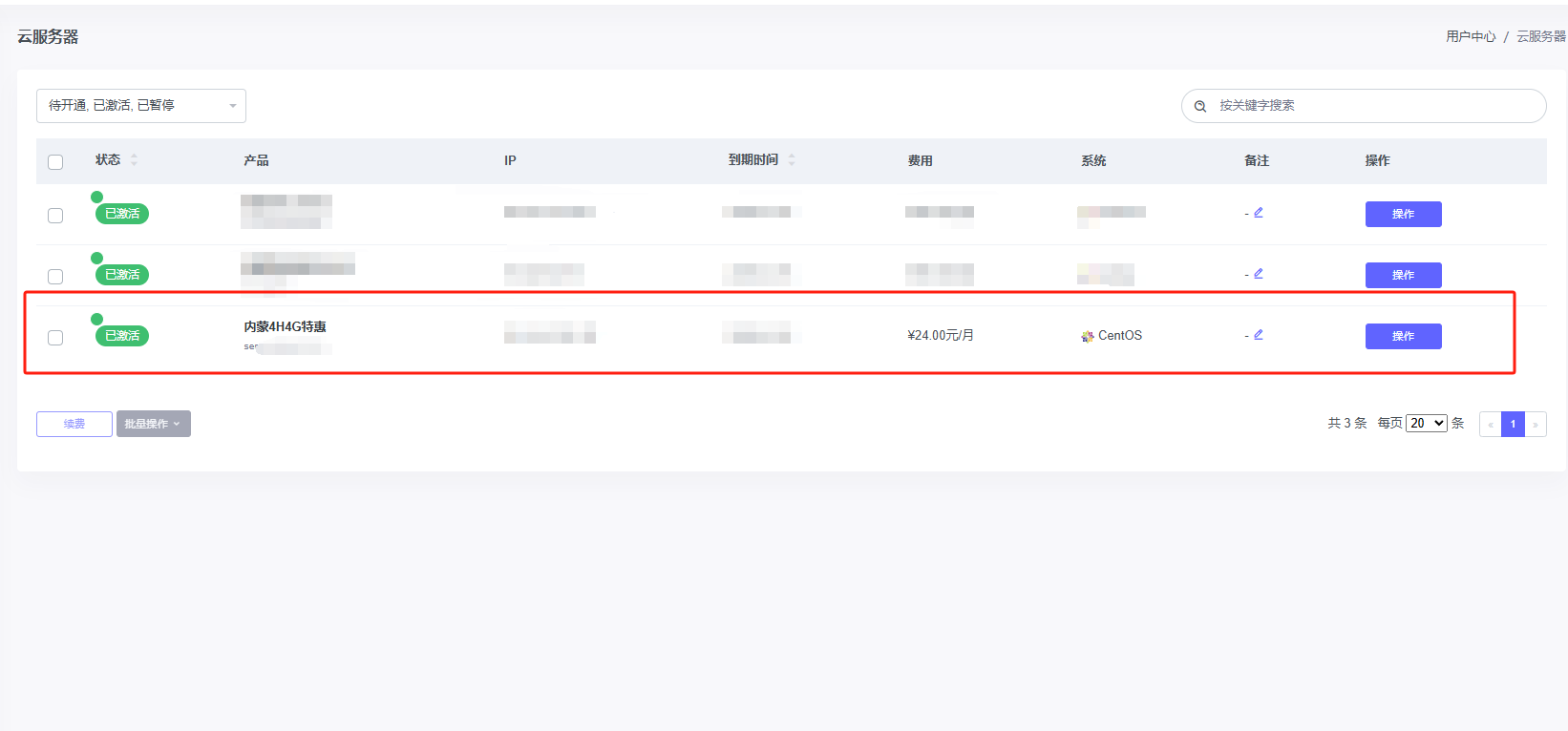
Task: Click the 共 3 条 total count text
Action: (x=1347, y=423)
